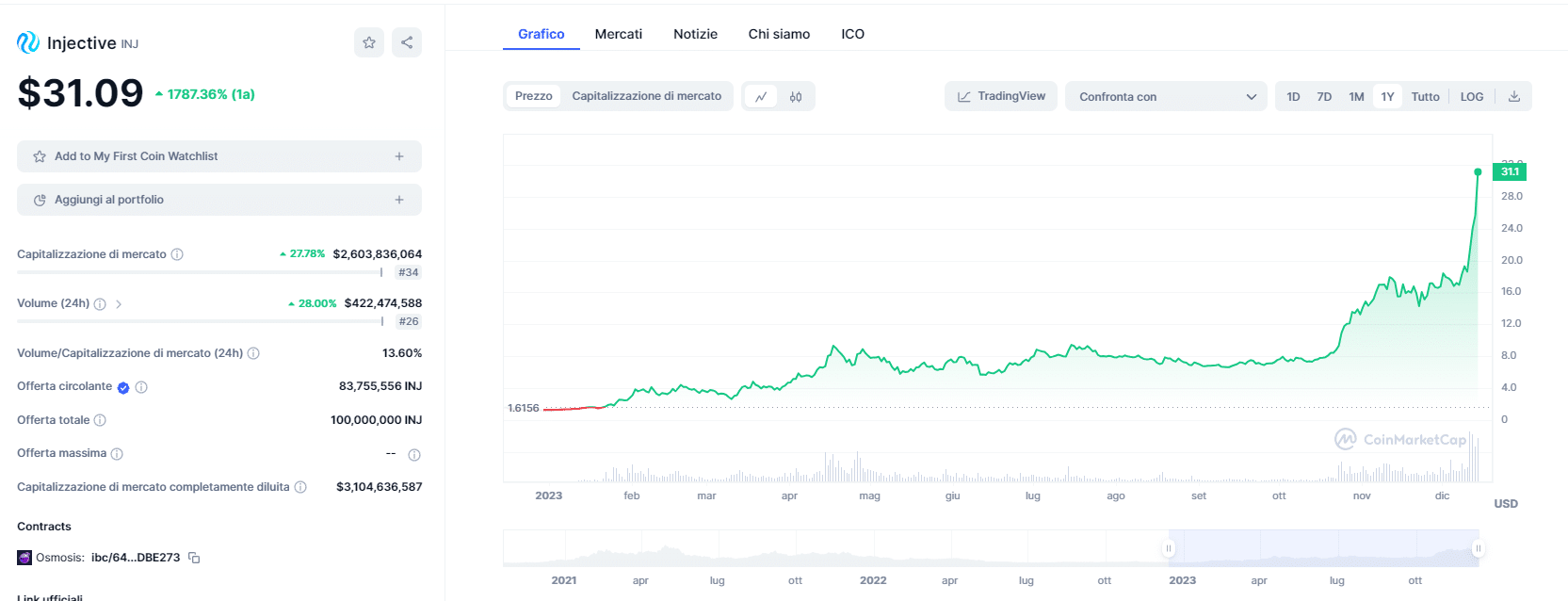This screenshot has height=601, width=1568.
Task: Open the Notizie tab
Action: (695, 34)
